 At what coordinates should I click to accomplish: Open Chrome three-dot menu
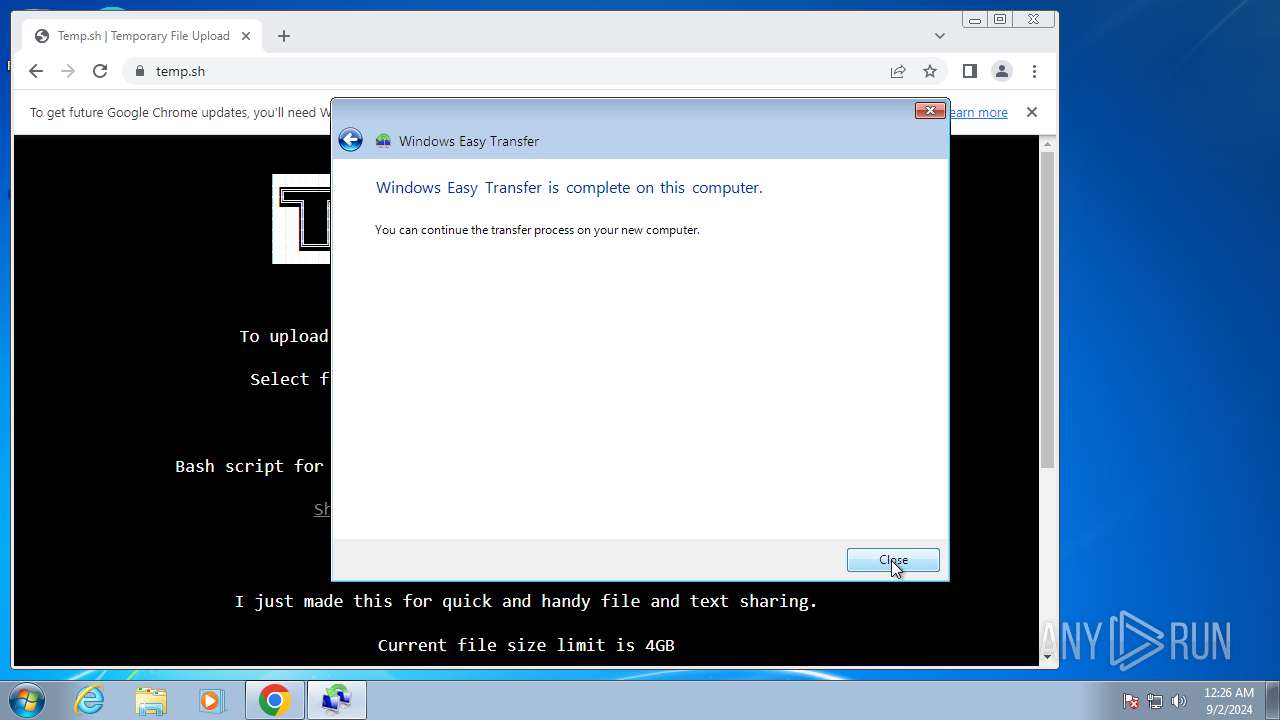point(1034,71)
